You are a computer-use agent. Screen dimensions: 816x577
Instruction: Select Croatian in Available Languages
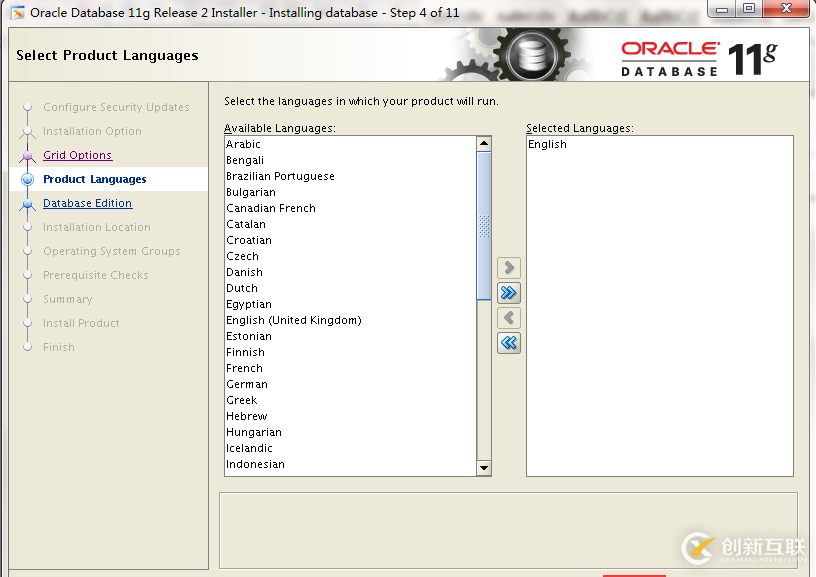350,240
